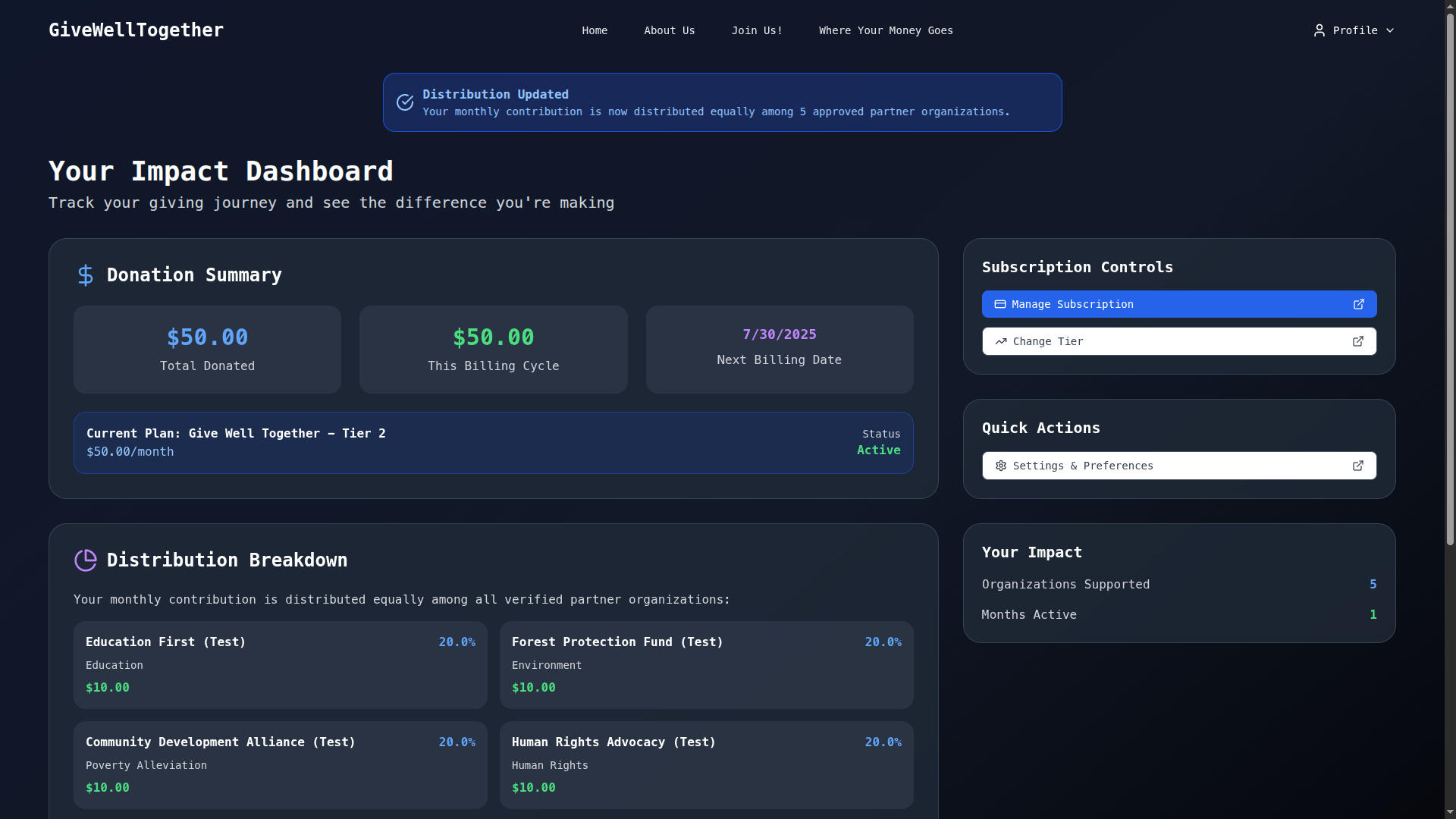Click the trending-up arrow icon on Change Tier
This screenshot has width=1456, height=819.
pyautogui.click(x=1001, y=341)
